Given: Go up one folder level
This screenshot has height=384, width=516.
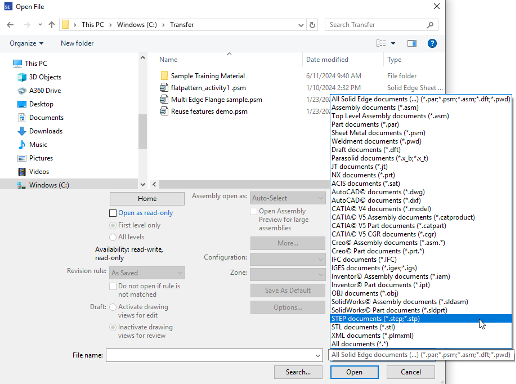Looking at the screenshot, I should point(51,25).
